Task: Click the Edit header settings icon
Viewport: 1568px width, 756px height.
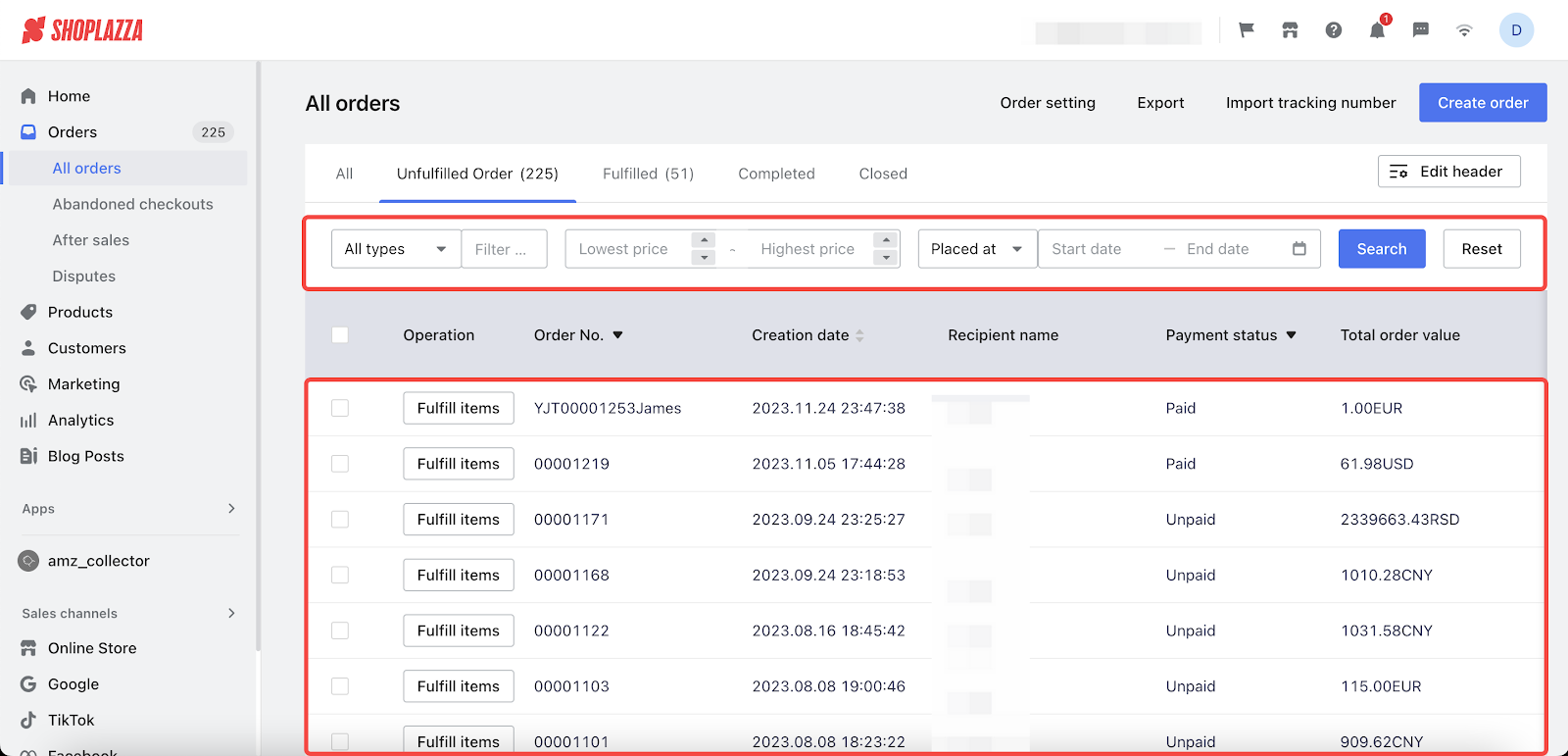Action: [1398, 172]
